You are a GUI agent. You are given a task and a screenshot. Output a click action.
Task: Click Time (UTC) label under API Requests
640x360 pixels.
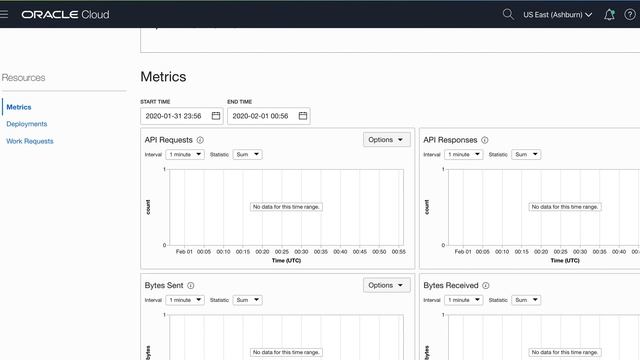(287, 260)
